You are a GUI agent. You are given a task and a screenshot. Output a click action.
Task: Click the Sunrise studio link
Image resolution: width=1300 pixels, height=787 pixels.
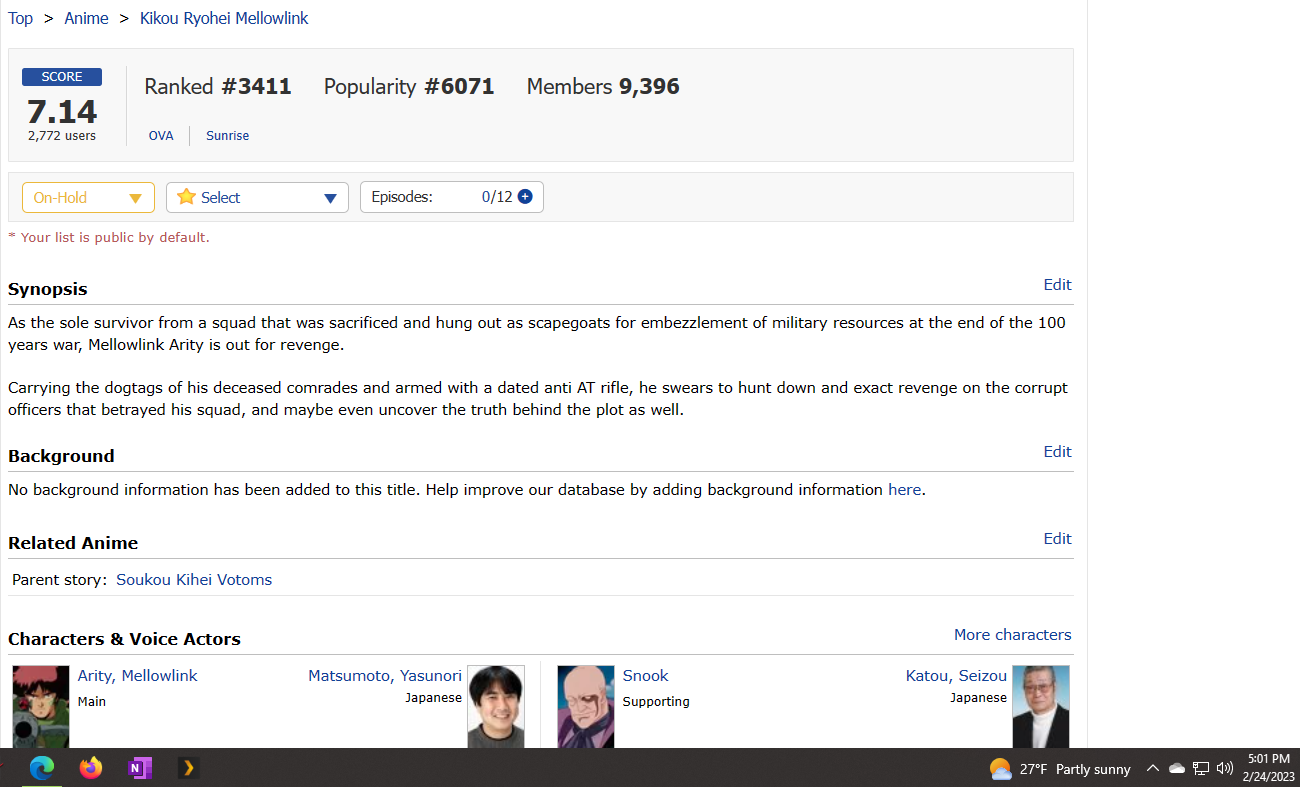[227, 136]
